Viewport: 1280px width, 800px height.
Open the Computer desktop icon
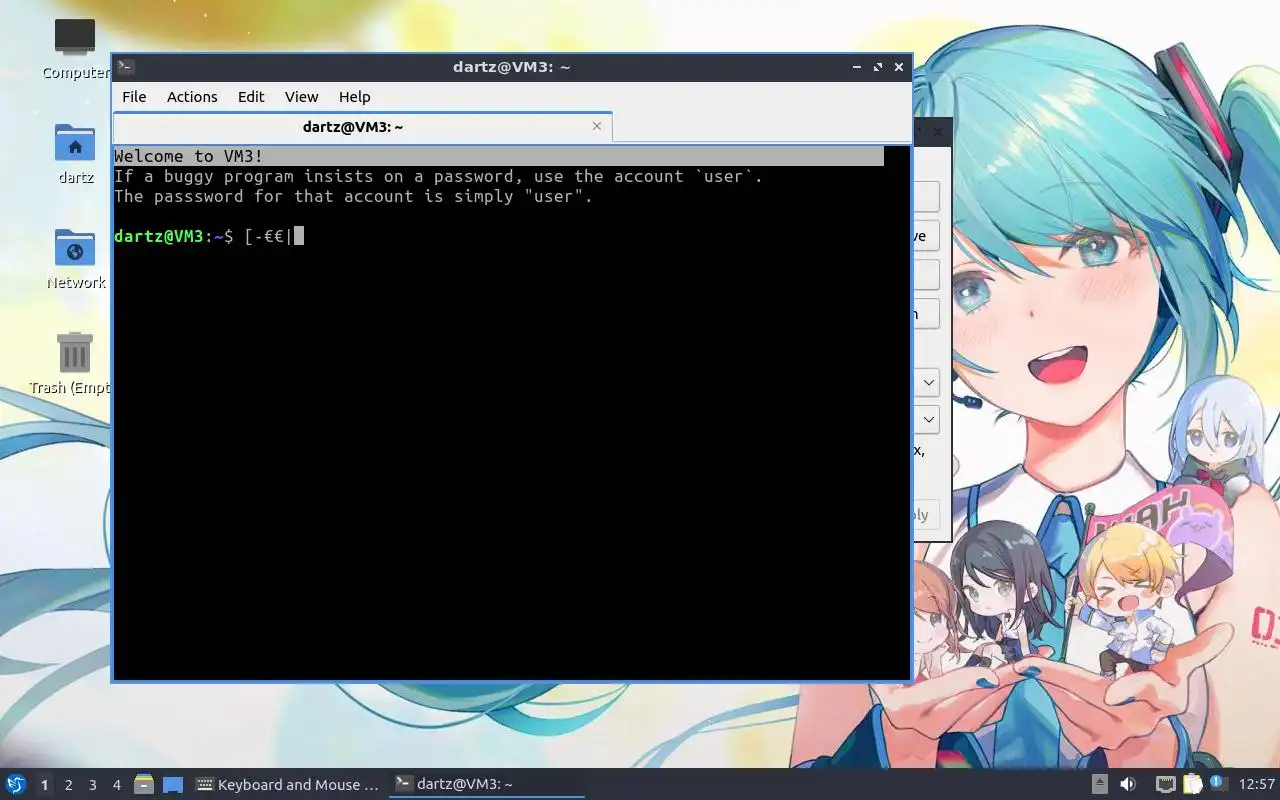coord(75,48)
